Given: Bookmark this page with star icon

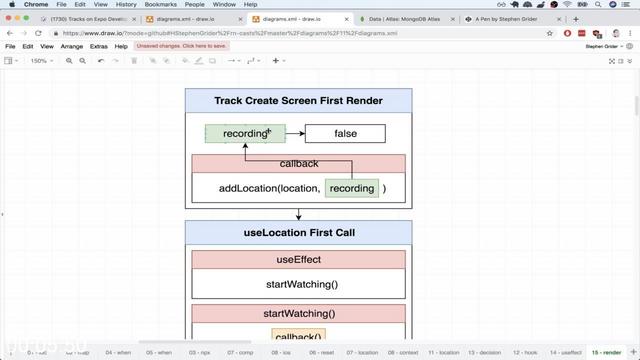Looking at the screenshot, I should [x=550, y=33].
